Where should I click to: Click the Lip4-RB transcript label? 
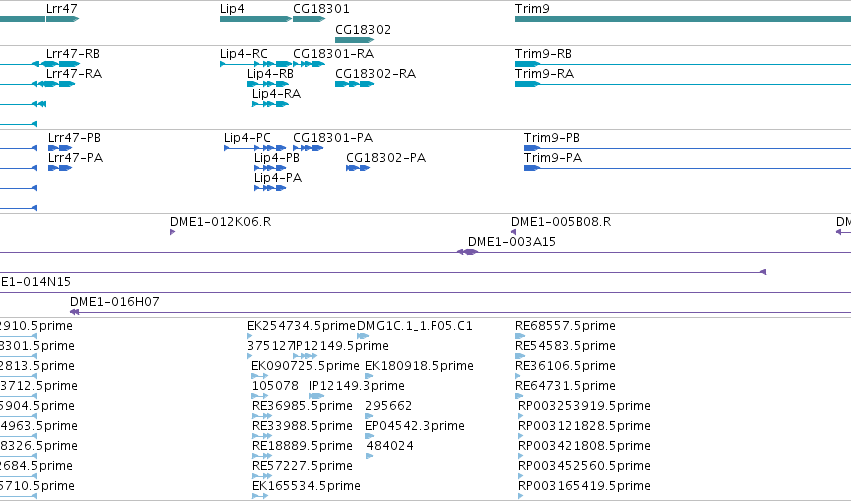[270, 74]
